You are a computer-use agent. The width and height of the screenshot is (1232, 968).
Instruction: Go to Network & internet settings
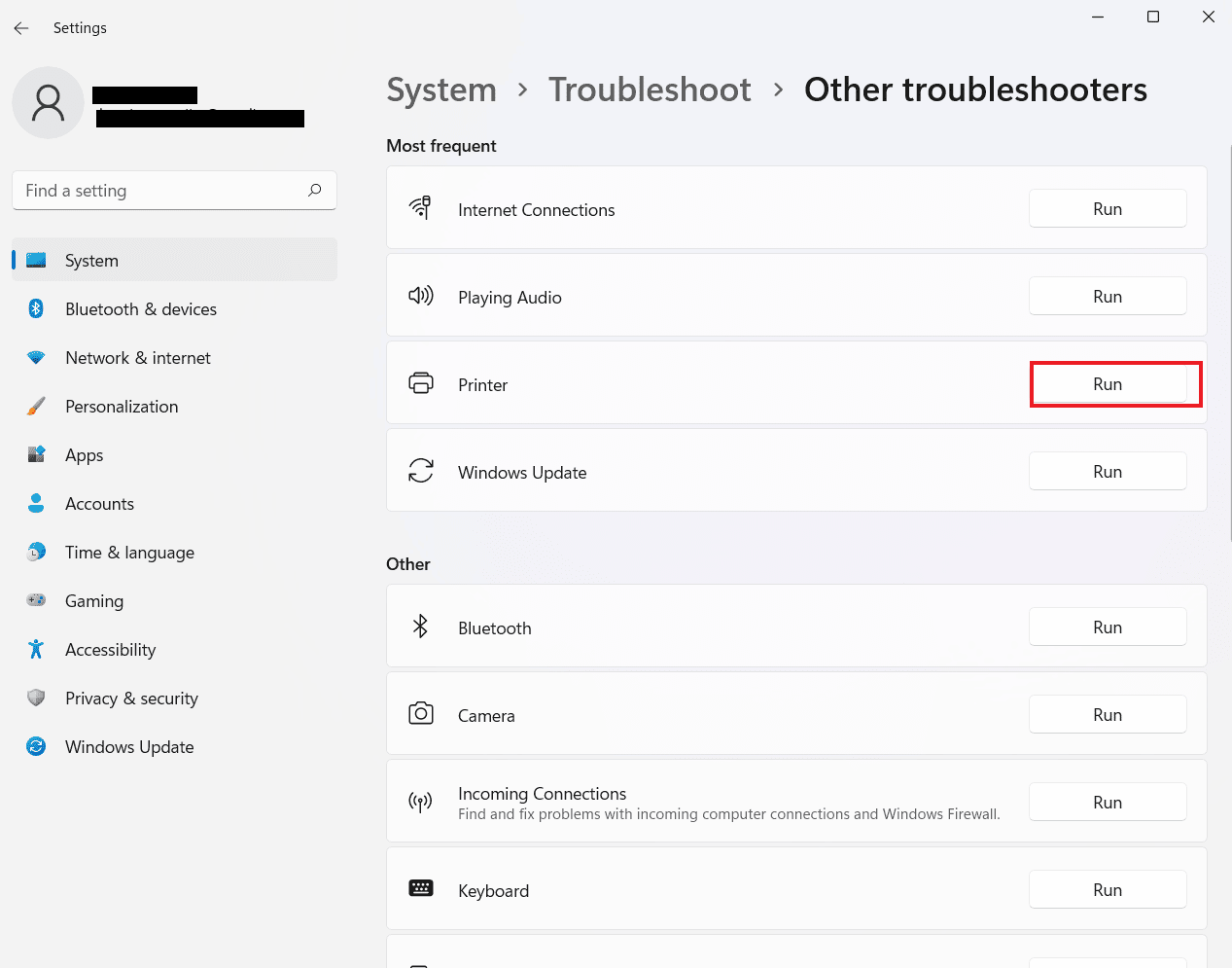175,357
